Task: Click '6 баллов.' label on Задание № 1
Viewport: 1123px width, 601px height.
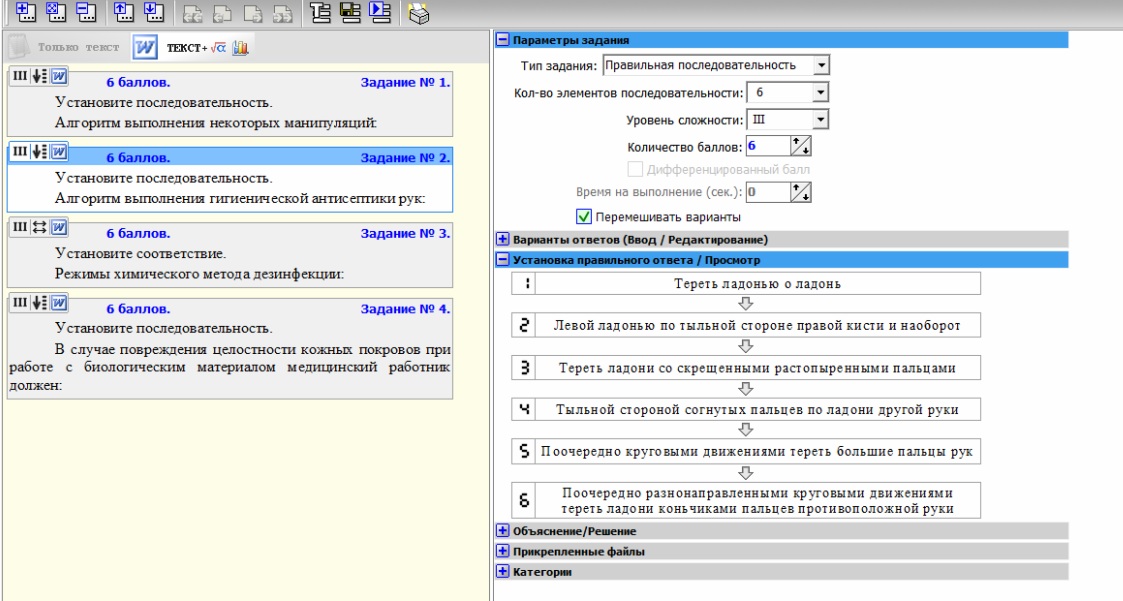Action: [x=138, y=82]
